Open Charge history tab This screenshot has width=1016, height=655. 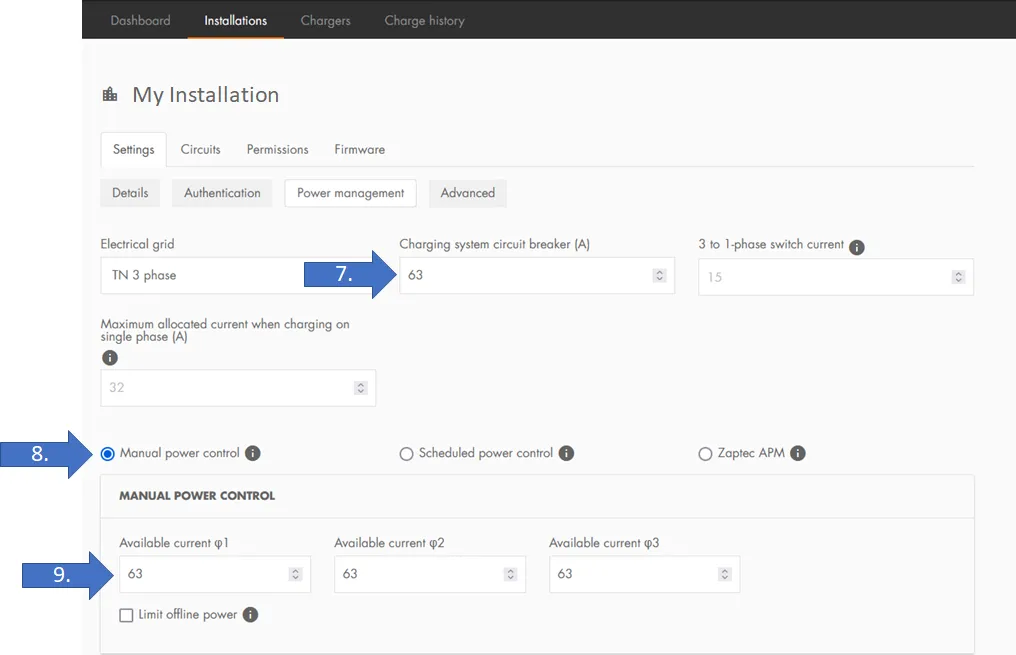click(424, 20)
